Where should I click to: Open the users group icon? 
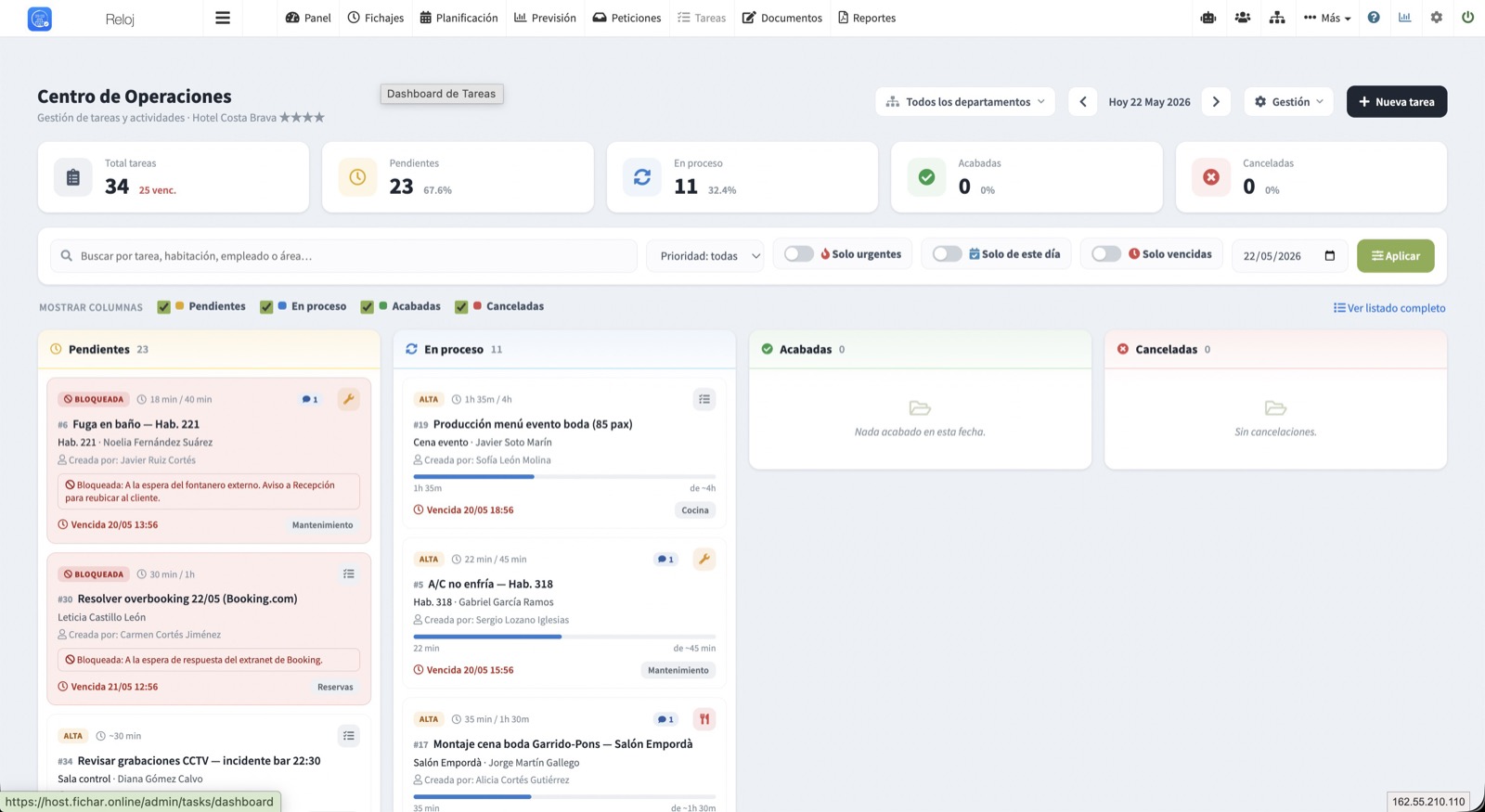1243,18
